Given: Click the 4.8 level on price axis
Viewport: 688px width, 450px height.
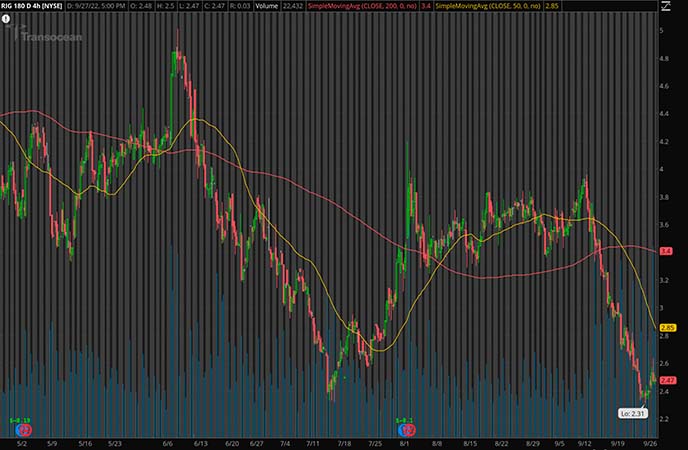Looking at the screenshot, I should tap(665, 59).
